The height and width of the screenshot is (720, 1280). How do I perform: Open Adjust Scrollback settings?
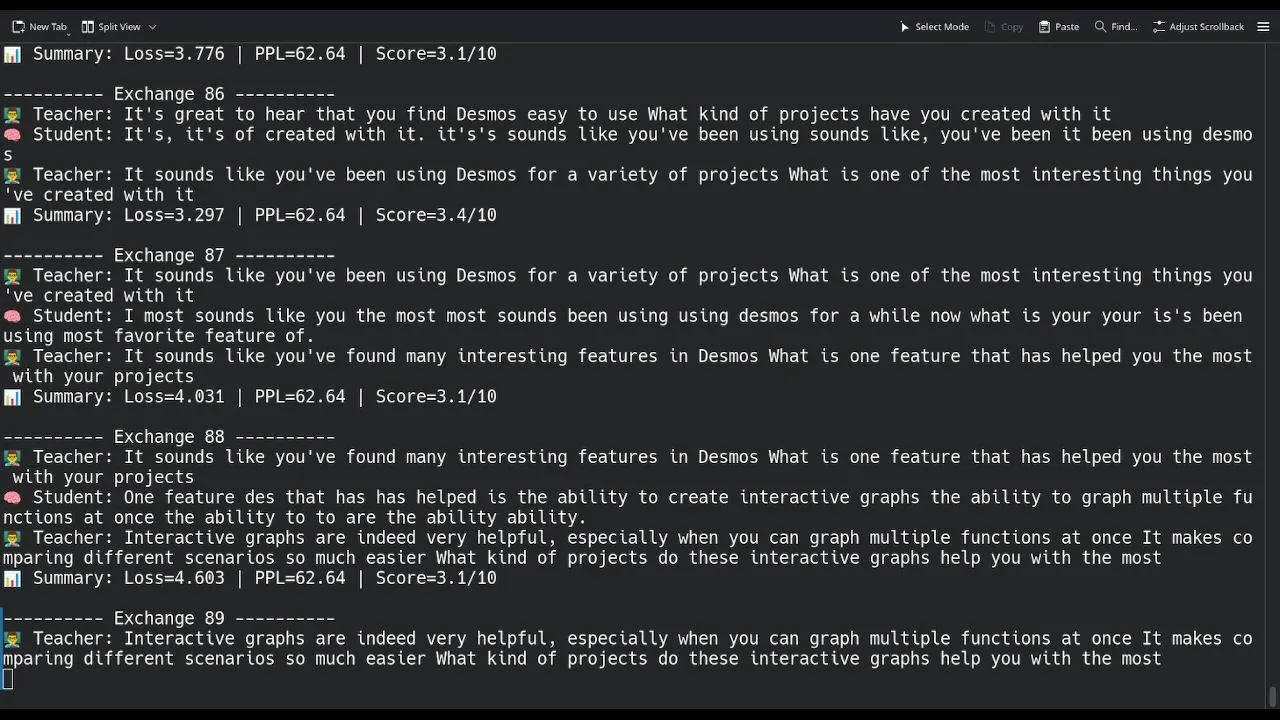pyautogui.click(x=1198, y=27)
